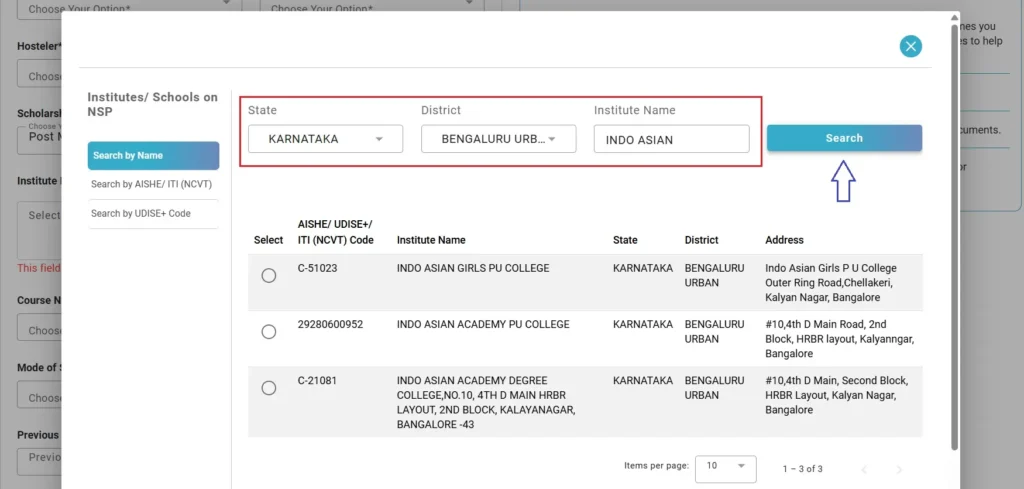Switch to Search by AISHE/ ITI (NCVT)
This screenshot has width=1024, height=489.
click(153, 184)
